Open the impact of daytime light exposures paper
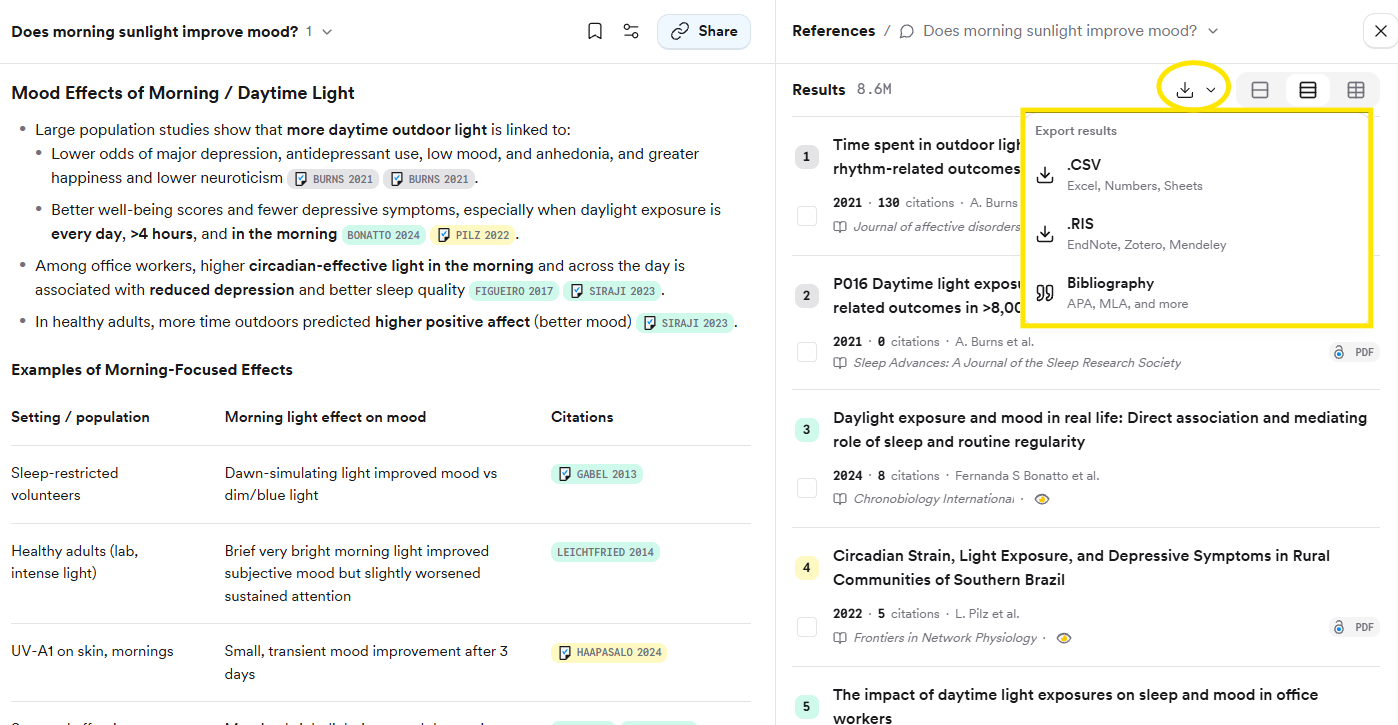The width and height of the screenshot is (1398, 725). point(1075,706)
